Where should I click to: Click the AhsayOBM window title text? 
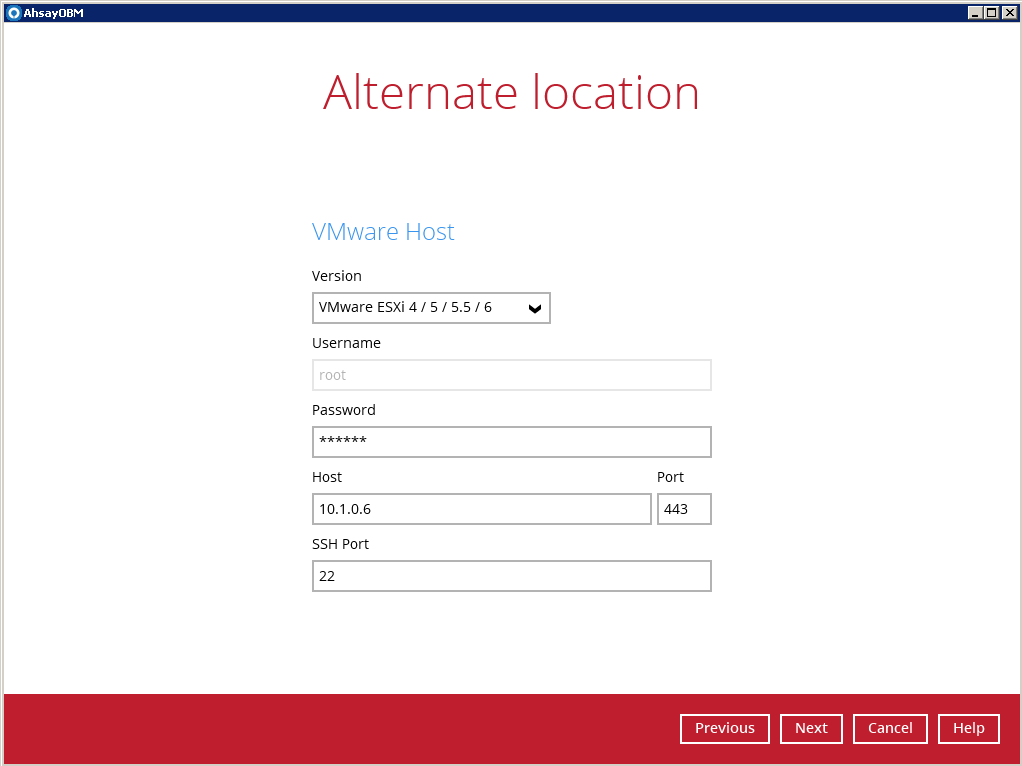point(53,13)
